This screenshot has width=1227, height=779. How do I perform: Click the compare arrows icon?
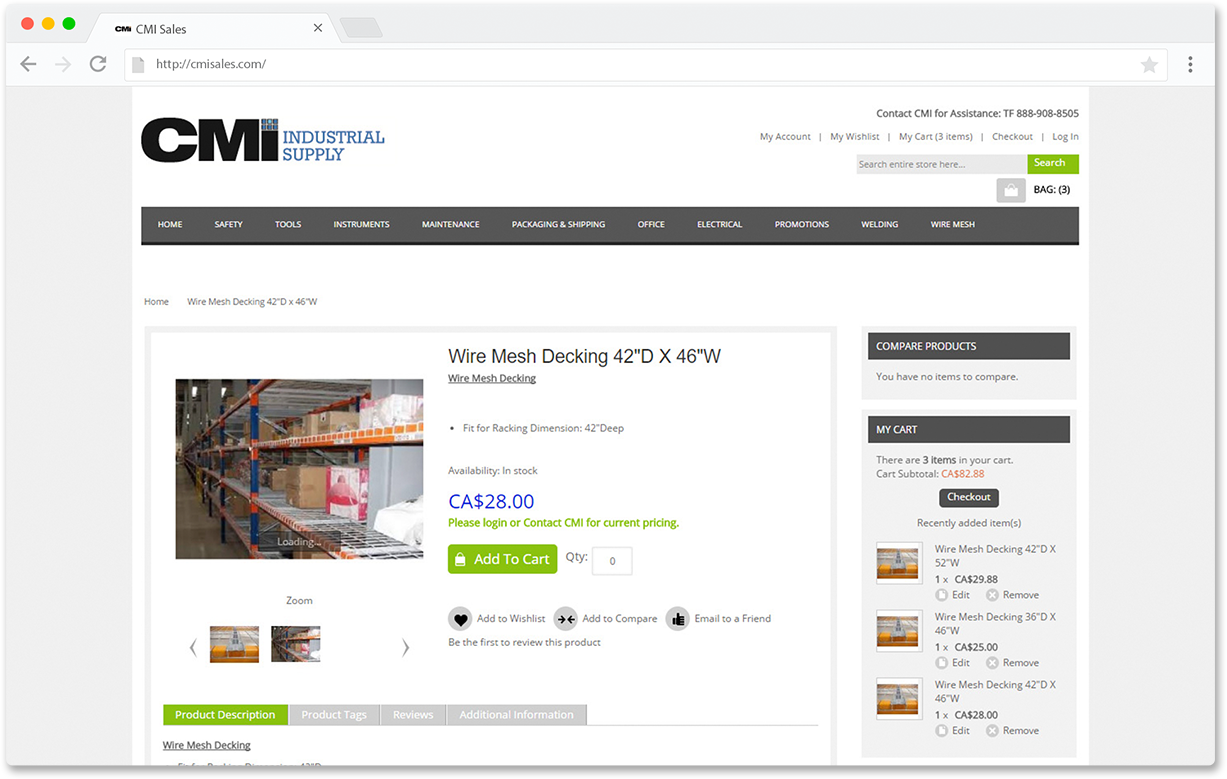click(565, 619)
